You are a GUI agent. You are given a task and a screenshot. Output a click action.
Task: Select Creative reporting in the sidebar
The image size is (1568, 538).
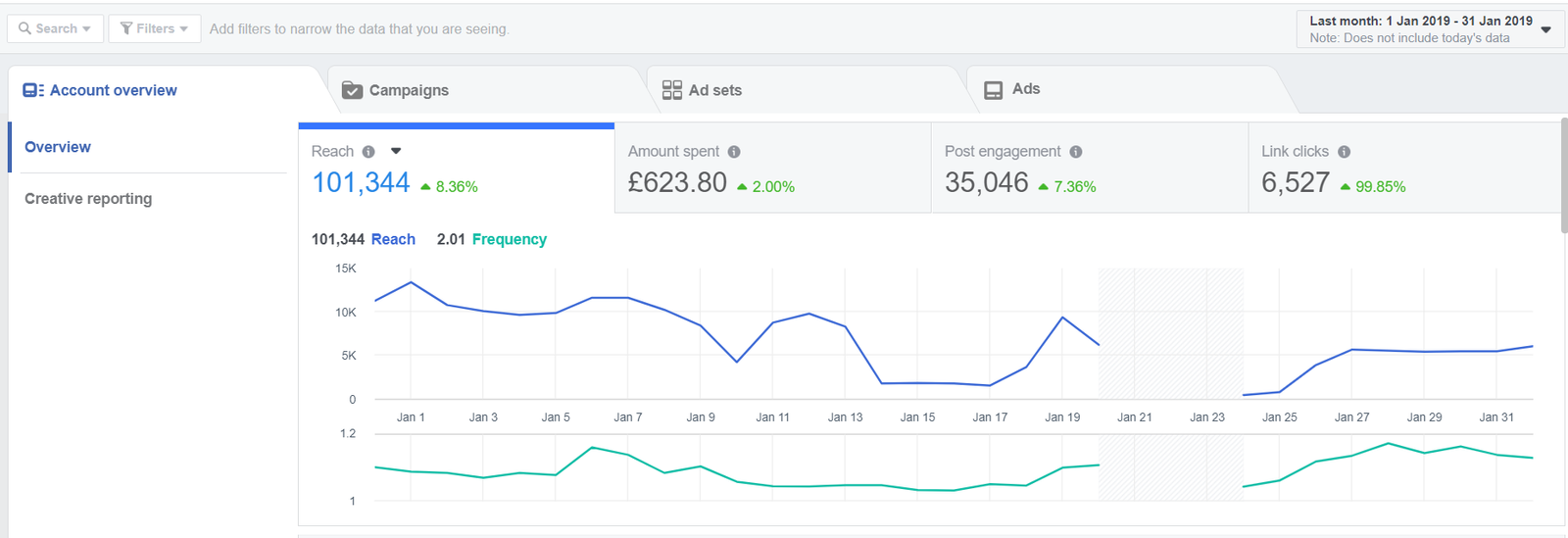(88, 199)
